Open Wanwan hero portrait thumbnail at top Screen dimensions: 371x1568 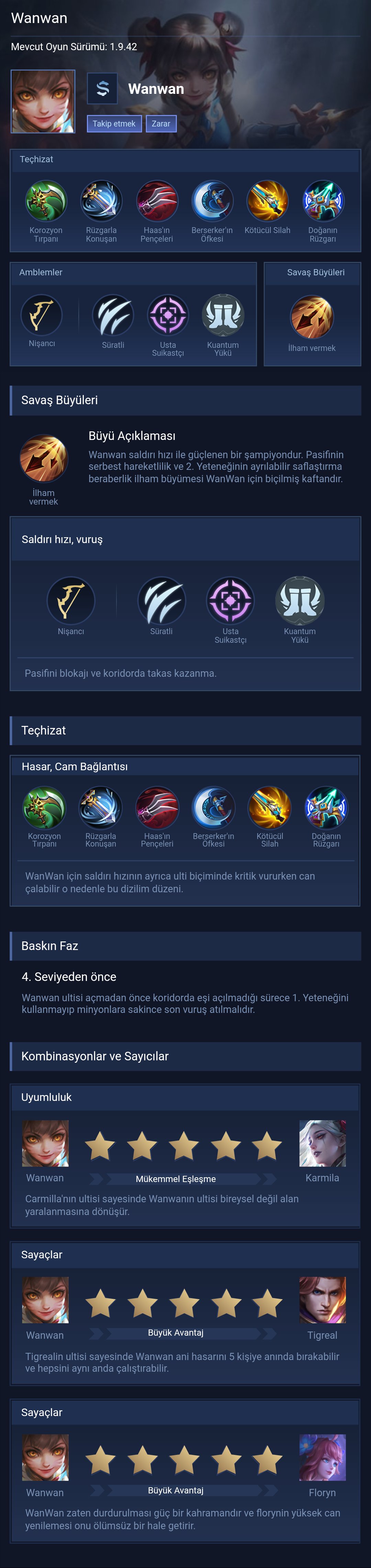coord(43,102)
